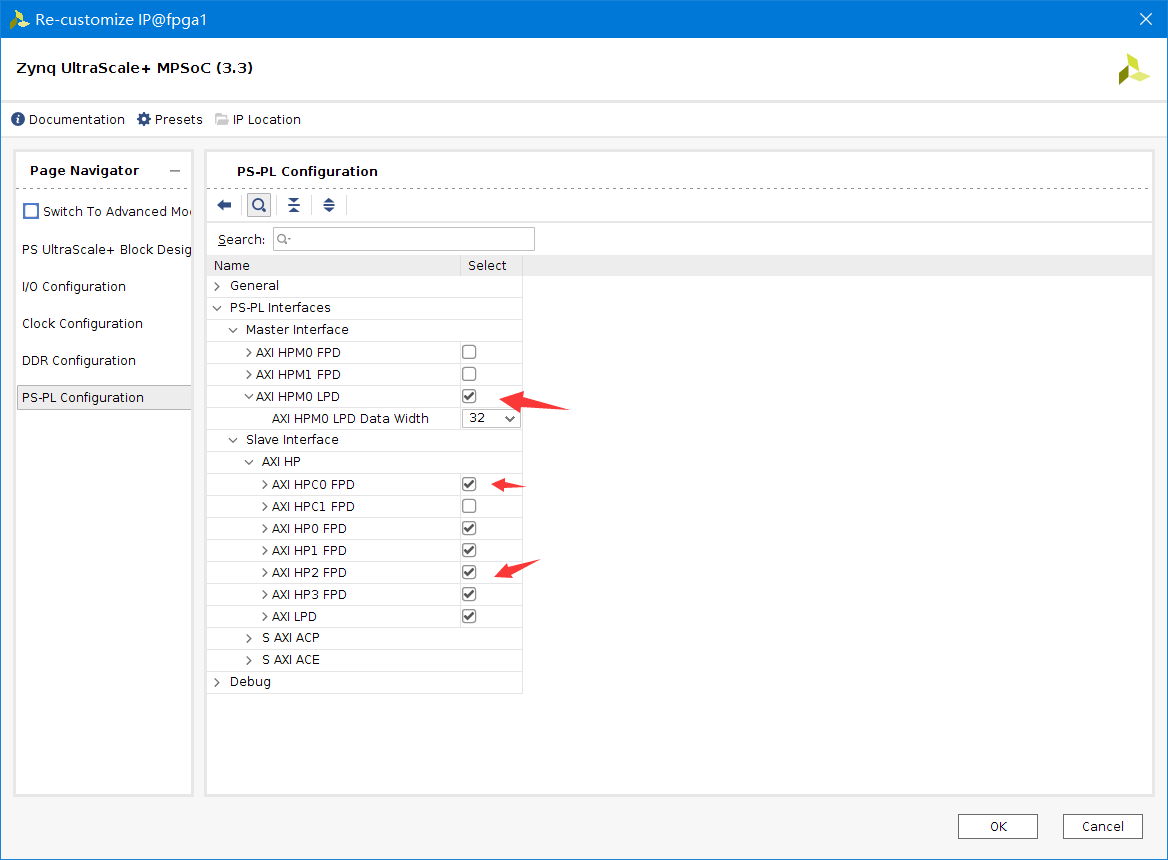The height and width of the screenshot is (860, 1168).
Task: Click Cancel button
Action: tap(1102, 826)
